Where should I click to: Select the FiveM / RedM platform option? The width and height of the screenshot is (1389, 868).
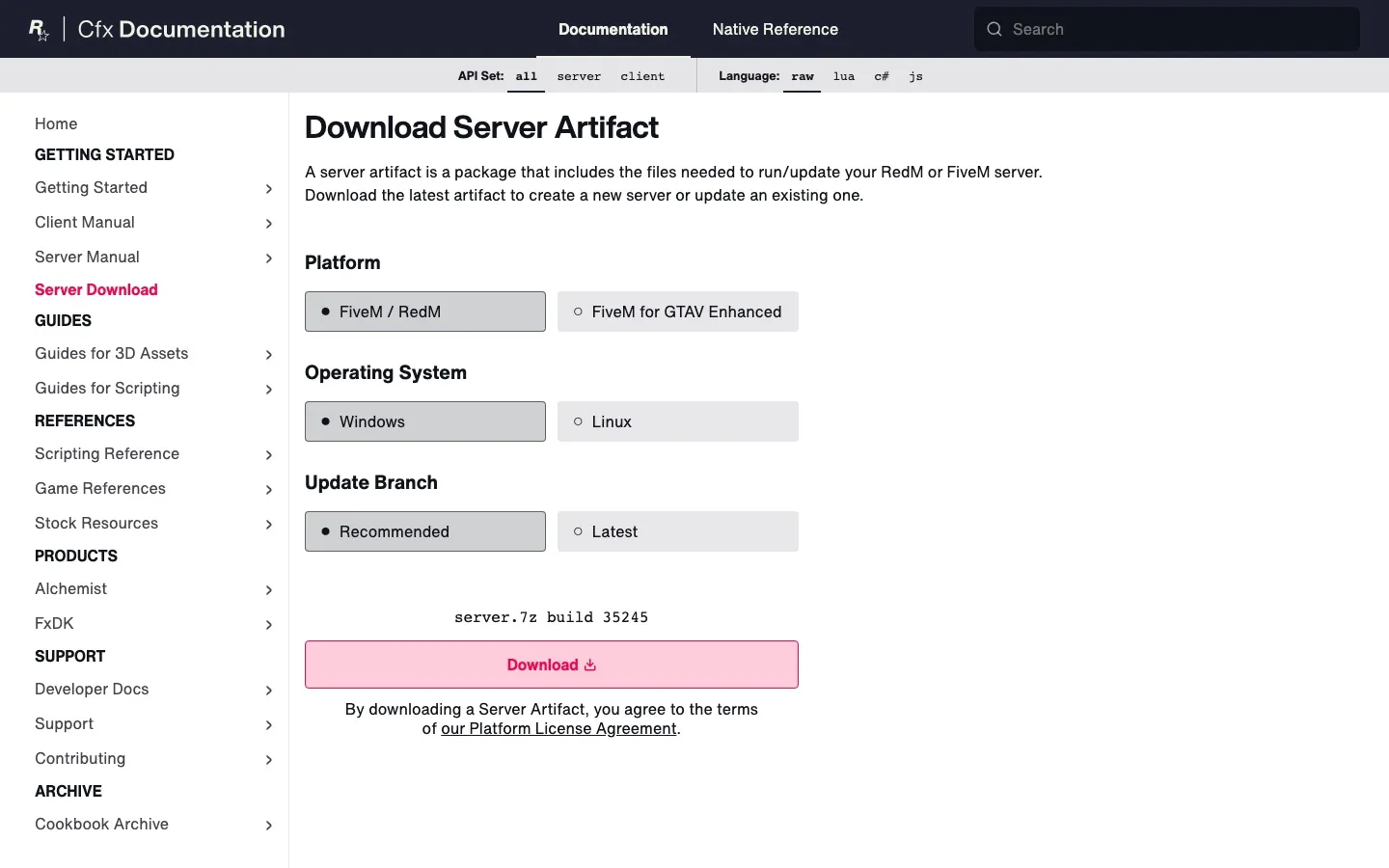tap(425, 312)
